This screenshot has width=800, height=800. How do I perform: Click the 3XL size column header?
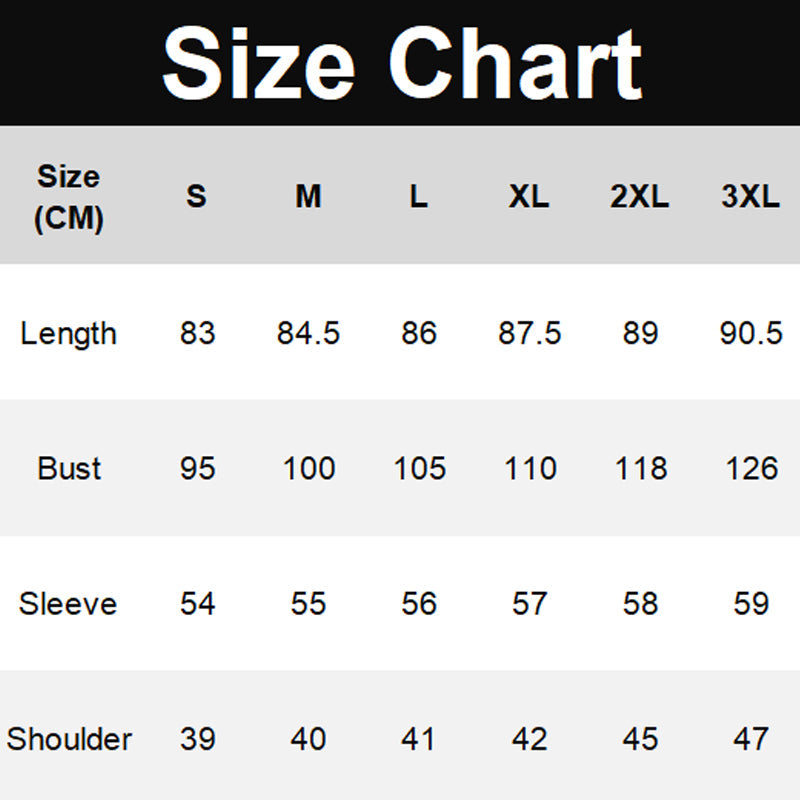(750, 197)
